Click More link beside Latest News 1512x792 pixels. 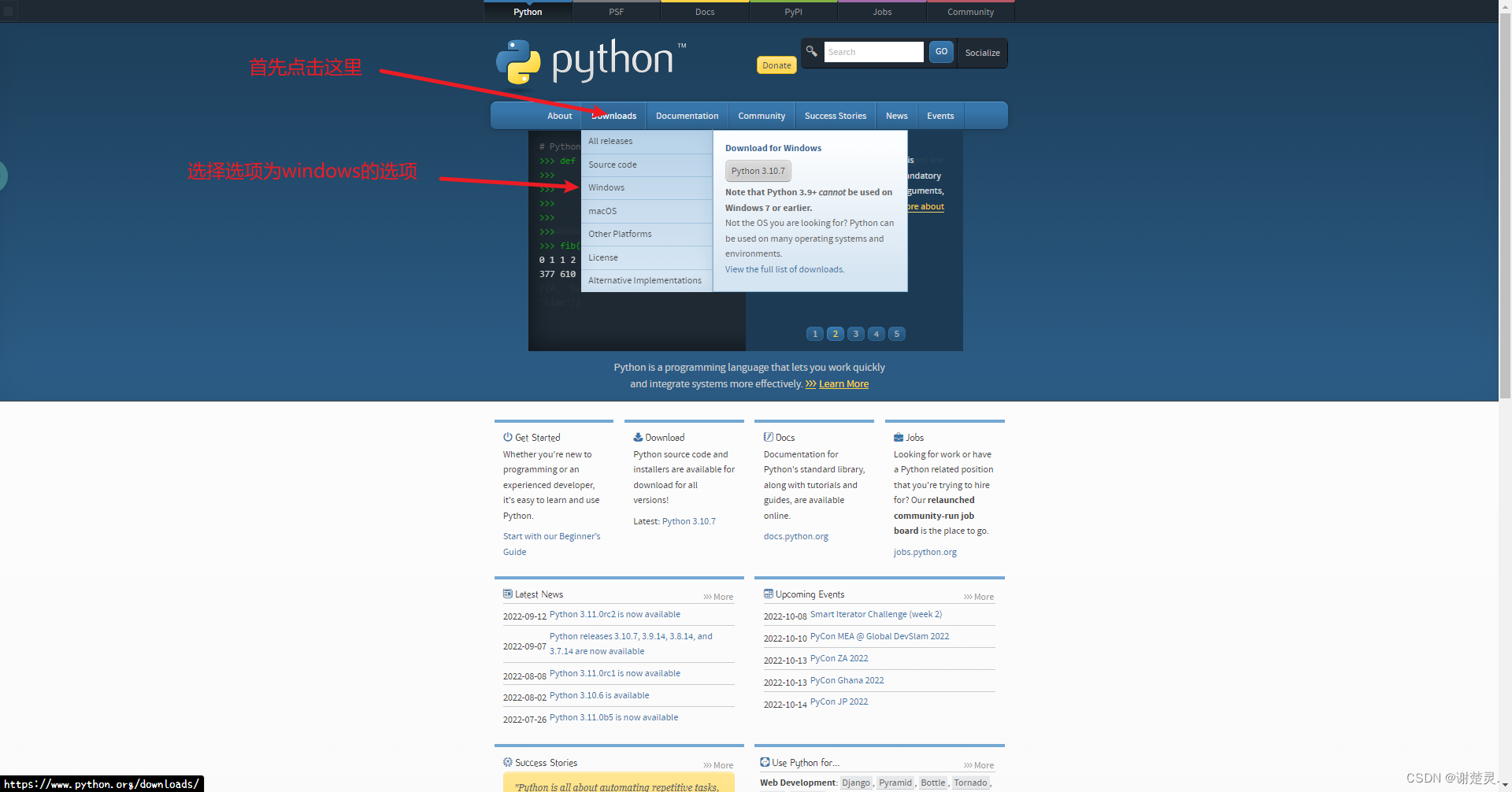[x=718, y=597]
